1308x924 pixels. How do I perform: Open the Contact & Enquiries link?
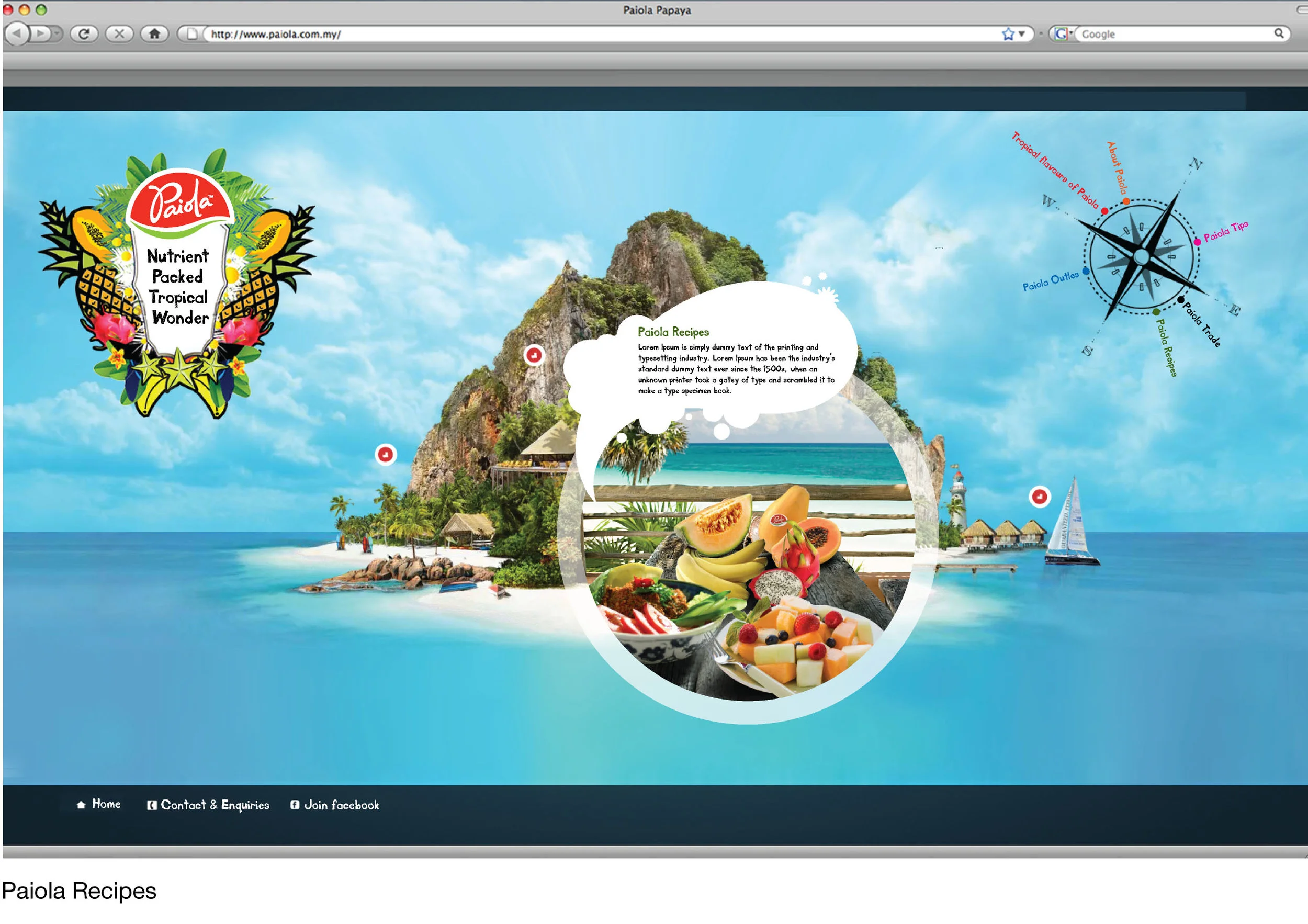pyautogui.click(x=215, y=805)
